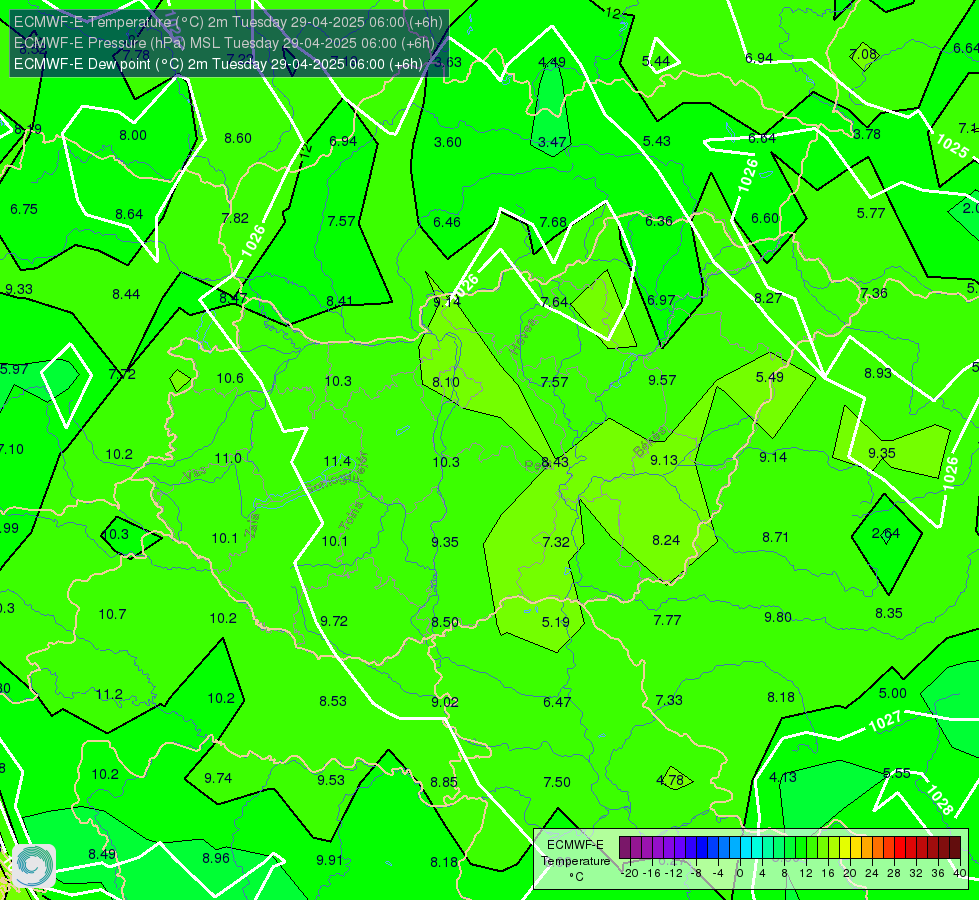Click the 5.55 temperature value
Image resolution: width=979 pixels, height=900 pixels.
click(897, 773)
